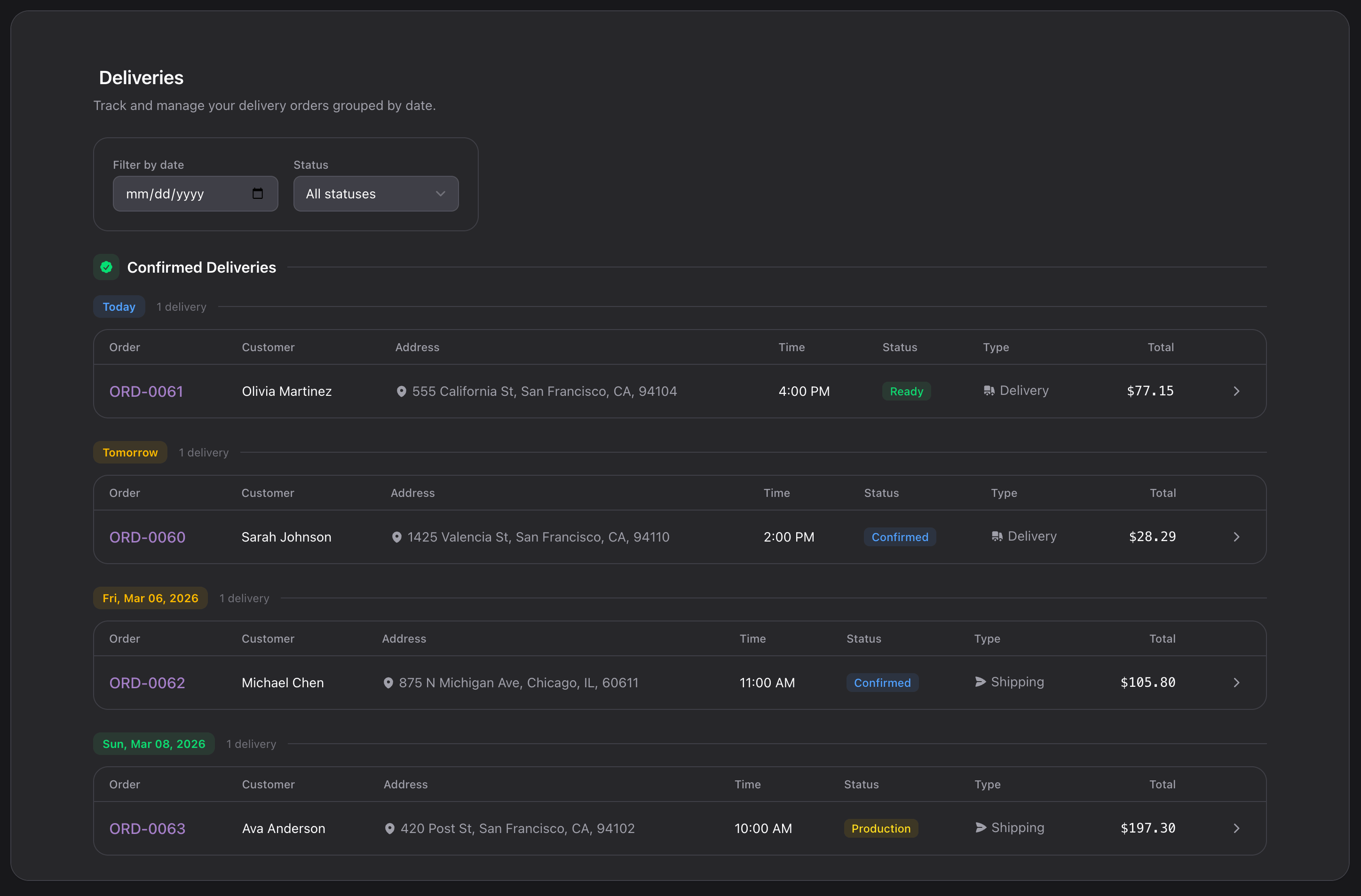This screenshot has width=1361, height=896.
Task: Open order ORD-0061
Action: (x=146, y=391)
